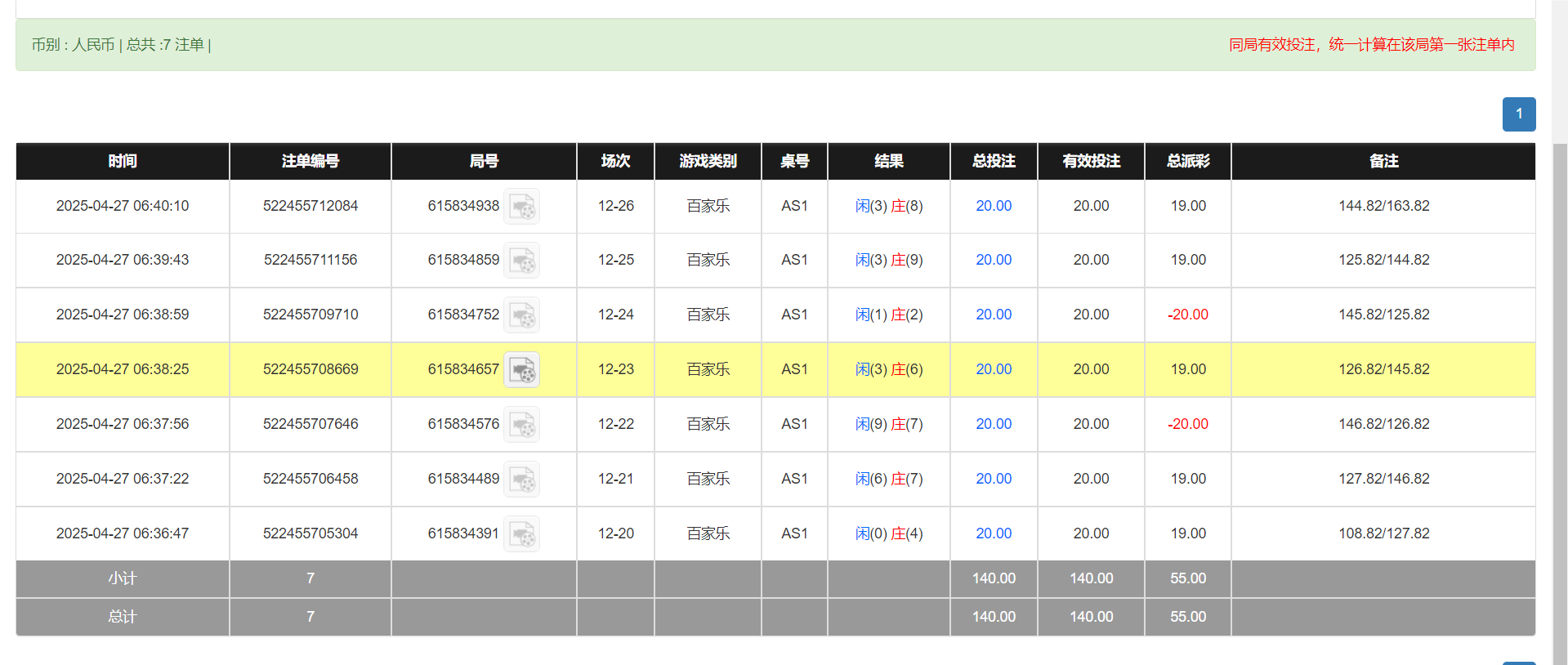Click the 时间 column header
This screenshot has width=1568, height=665.
(123, 161)
